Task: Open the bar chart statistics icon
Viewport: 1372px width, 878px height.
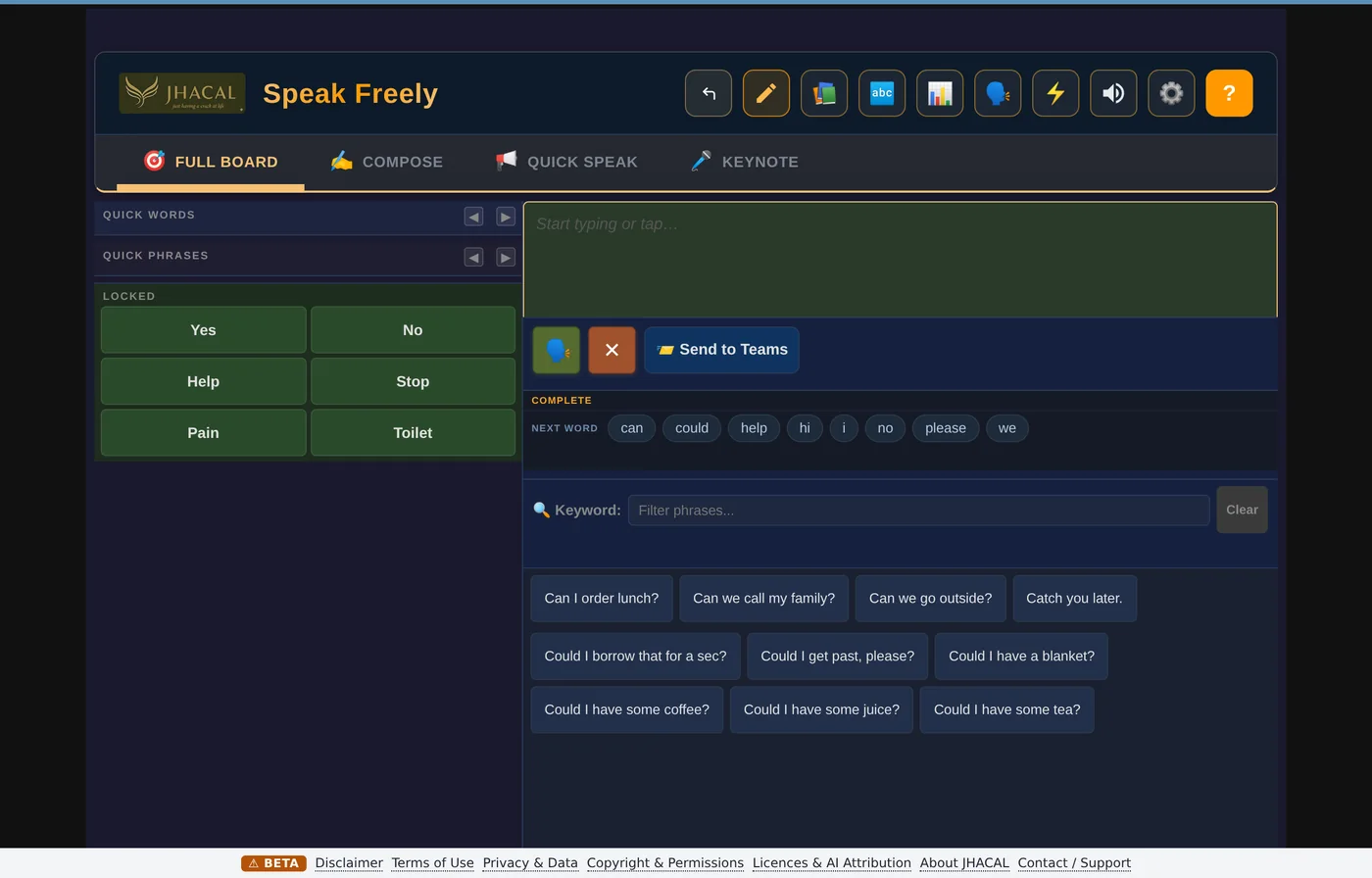Action: (940, 93)
